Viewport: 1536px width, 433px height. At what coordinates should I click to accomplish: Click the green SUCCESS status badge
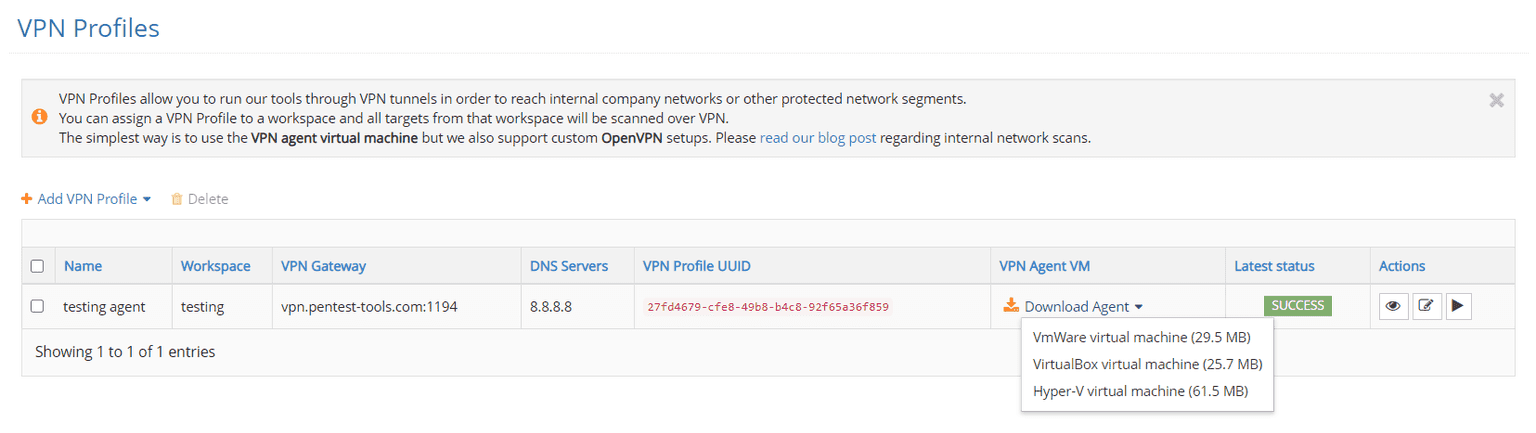click(x=1297, y=306)
